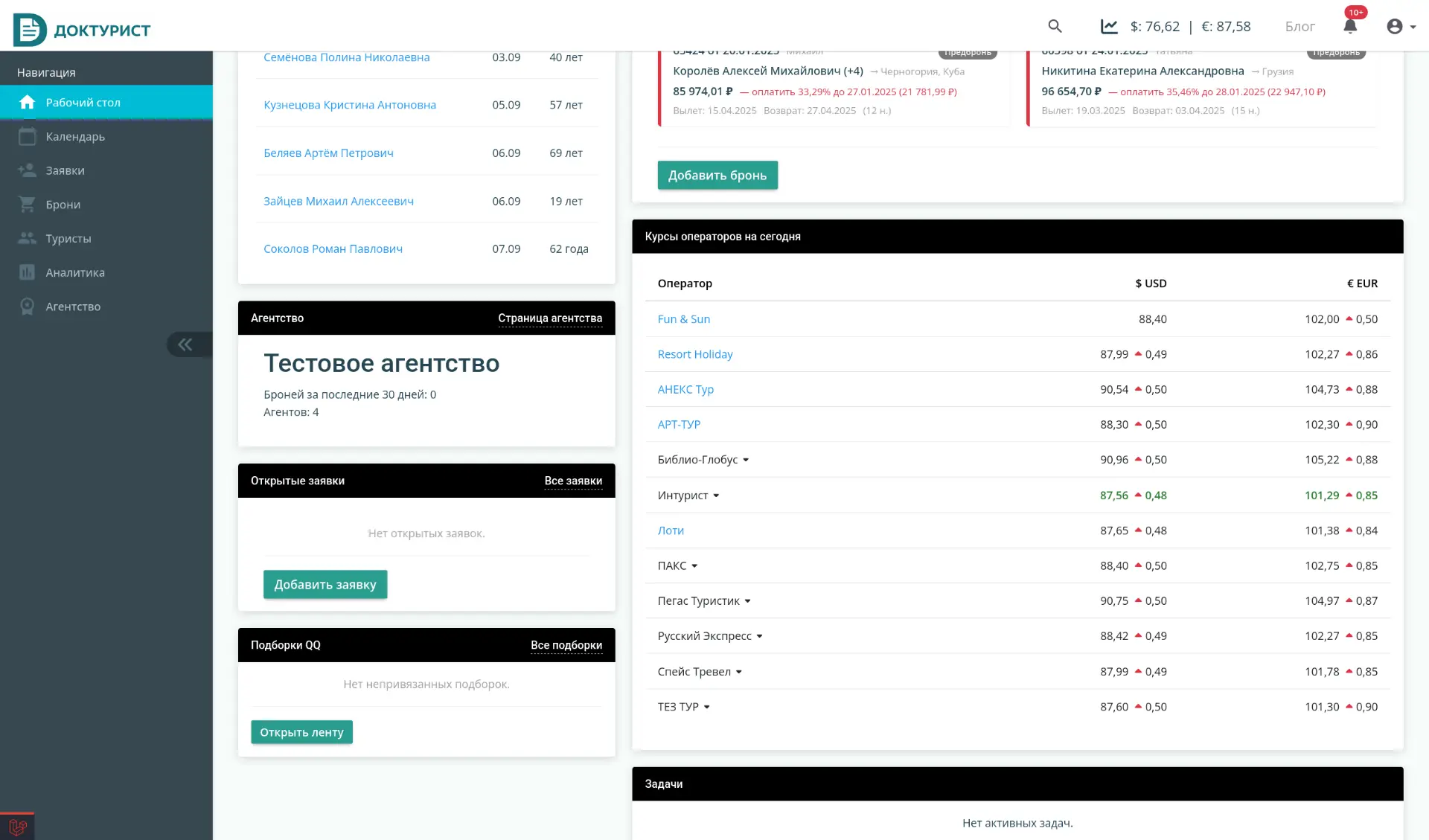1429x840 pixels.
Task: Open Fun & Sun operator link
Action: coord(683,319)
